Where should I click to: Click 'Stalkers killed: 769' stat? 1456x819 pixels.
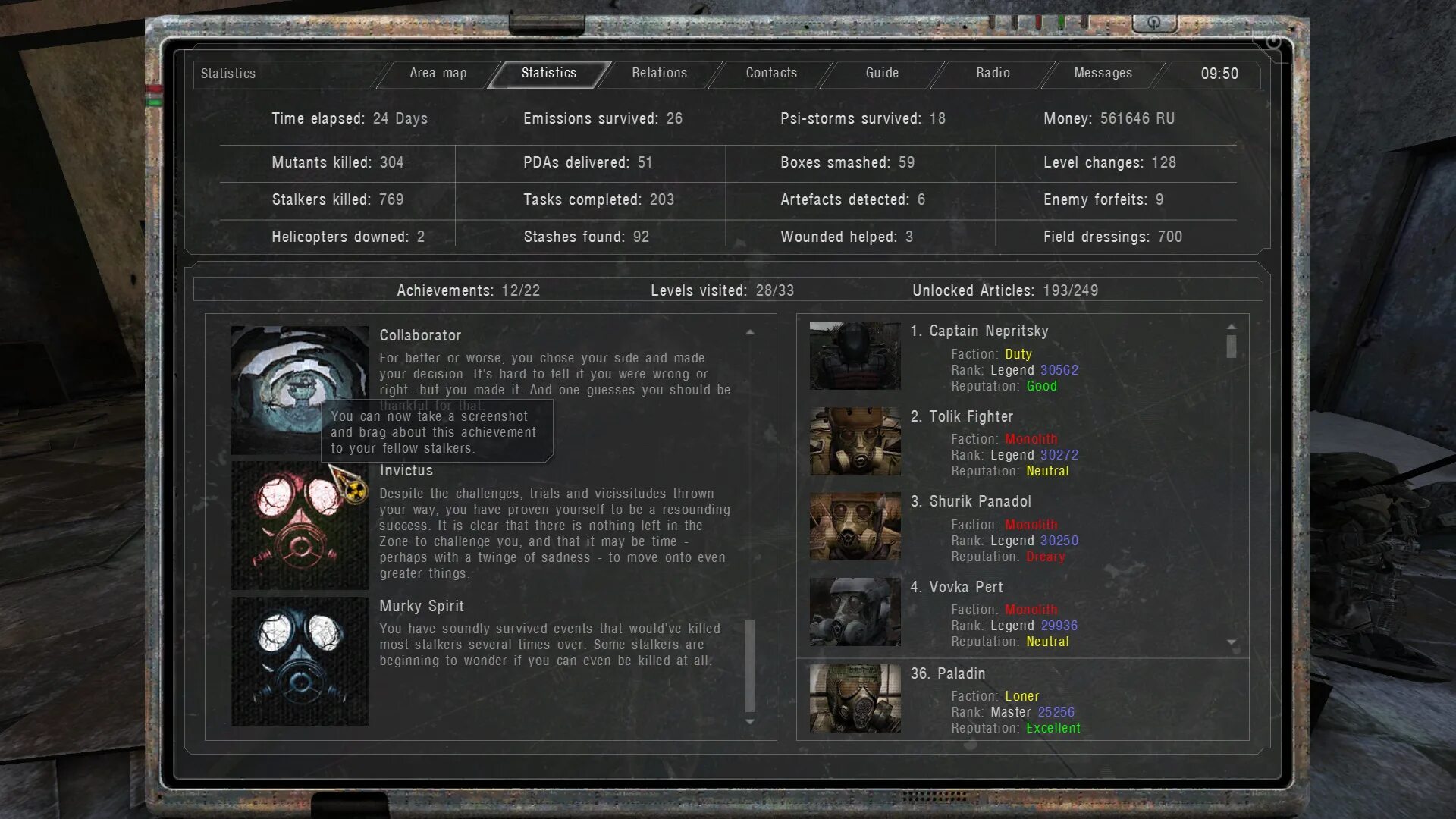[x=337, y=199]
